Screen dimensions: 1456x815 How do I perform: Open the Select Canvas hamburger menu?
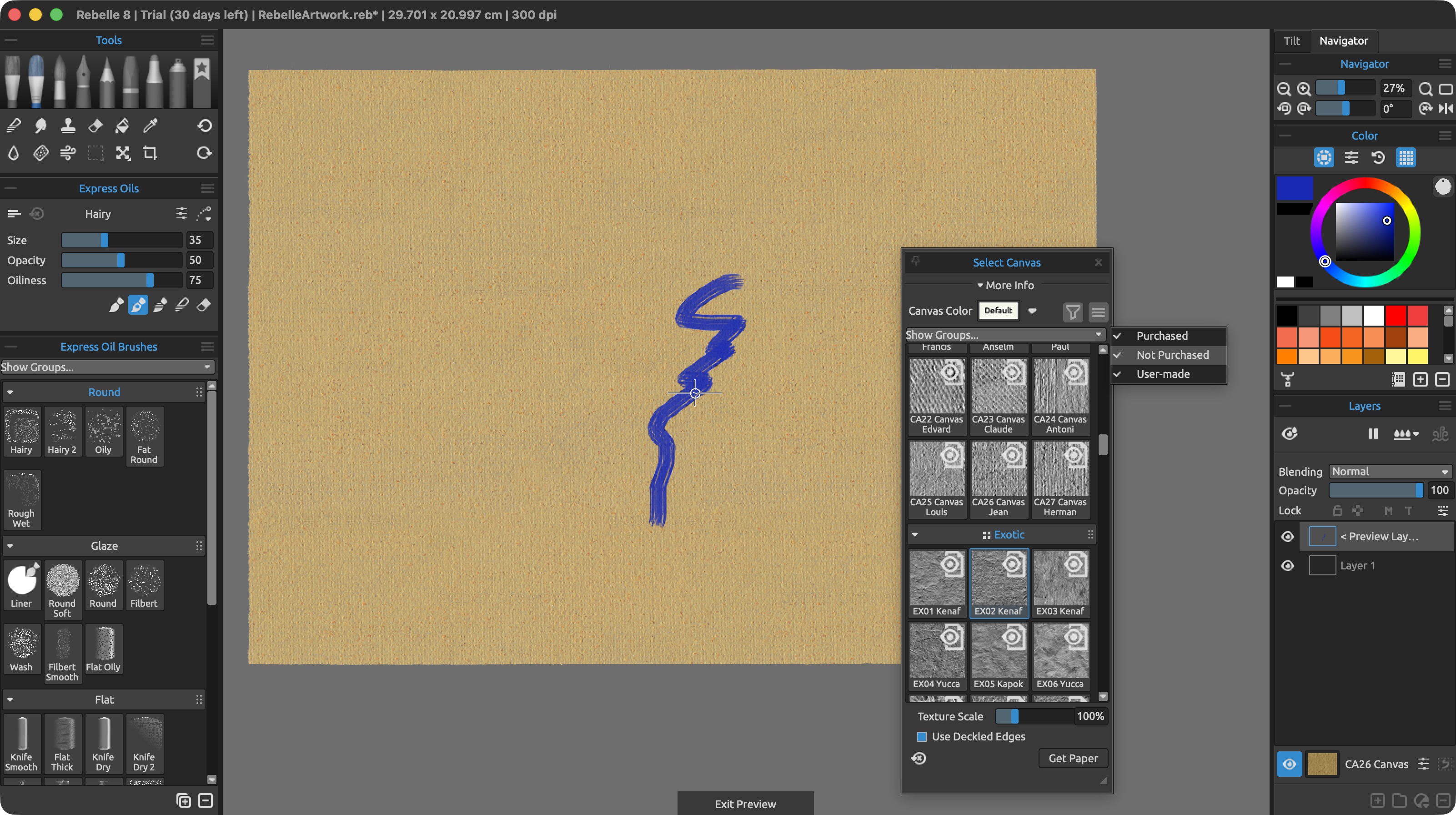[1098, 312]
